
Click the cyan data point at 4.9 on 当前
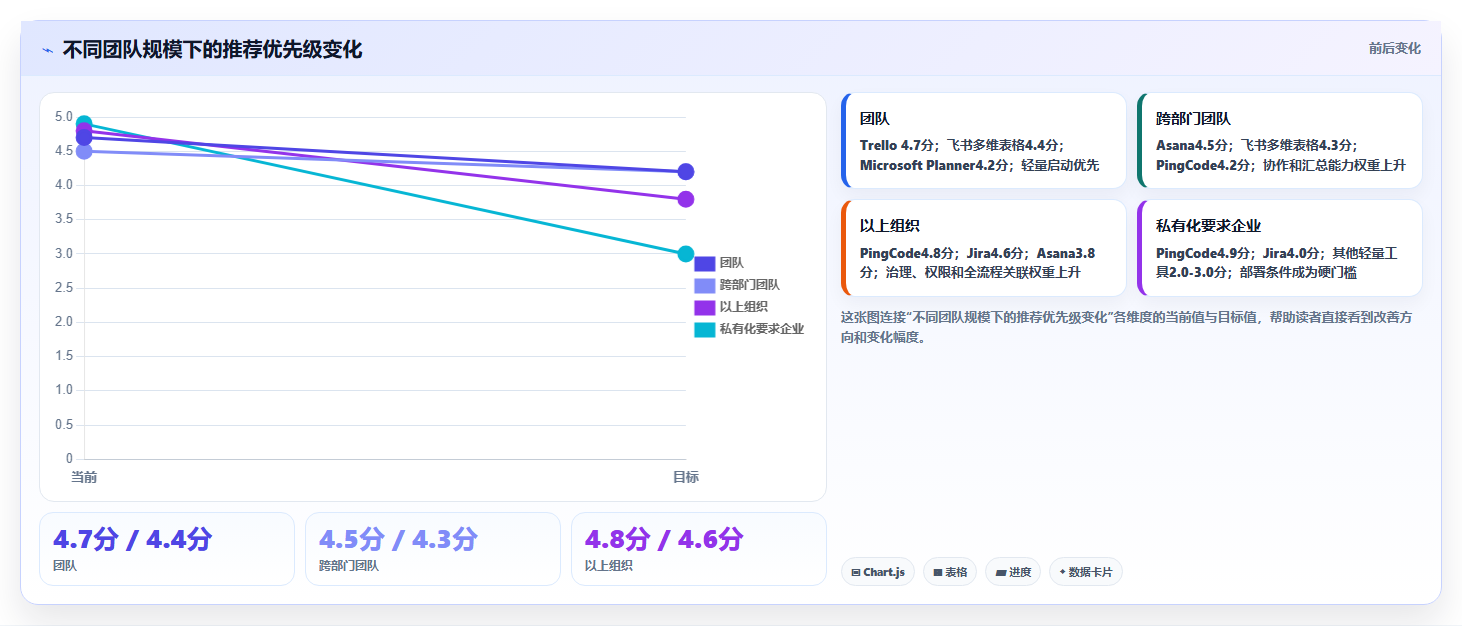point(84,124)
